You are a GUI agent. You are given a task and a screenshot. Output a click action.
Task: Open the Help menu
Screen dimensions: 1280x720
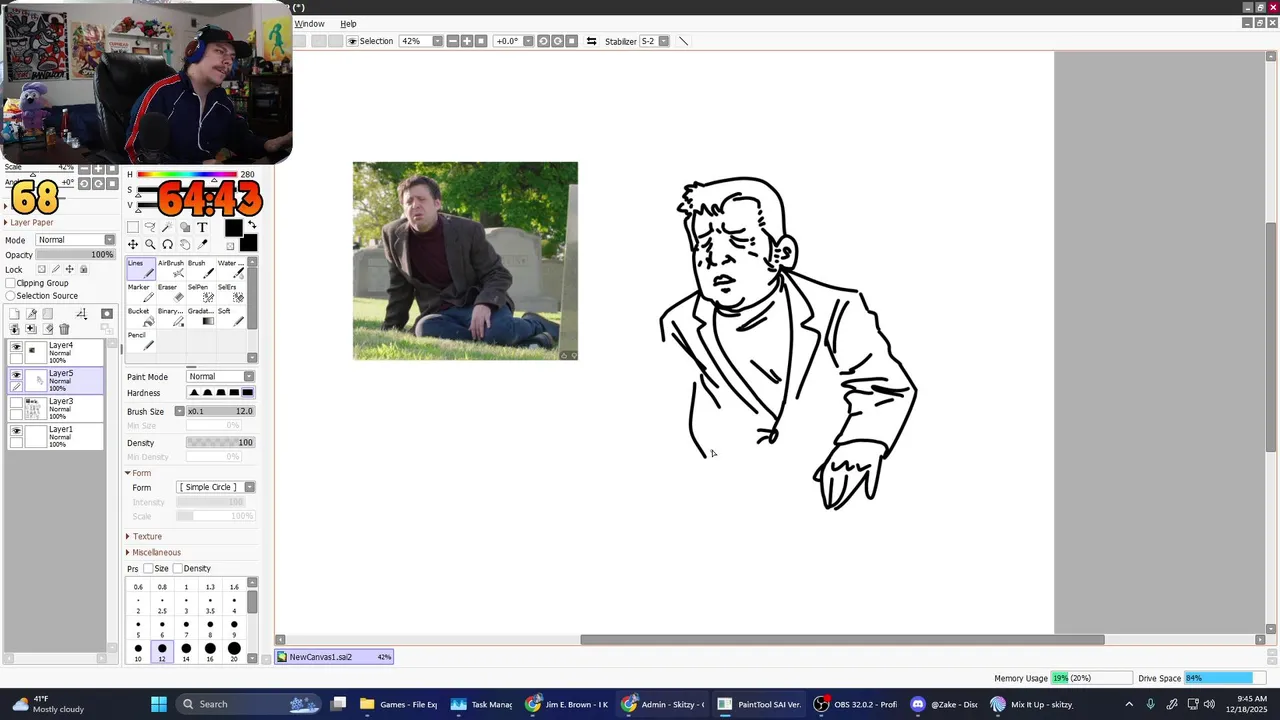pos(348,23)
